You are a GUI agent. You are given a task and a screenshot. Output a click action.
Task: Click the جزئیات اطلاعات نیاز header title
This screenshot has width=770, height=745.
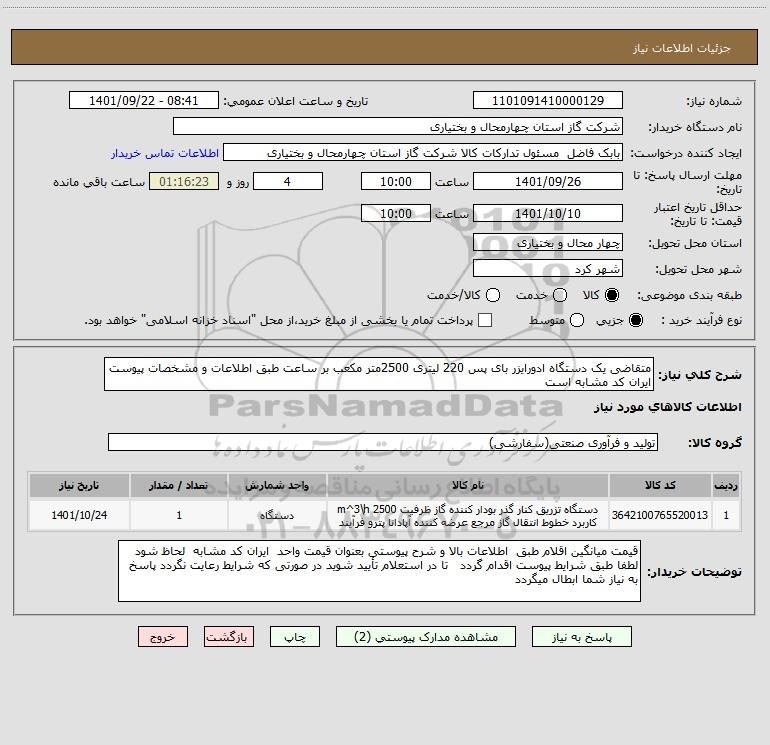point(682,48)
